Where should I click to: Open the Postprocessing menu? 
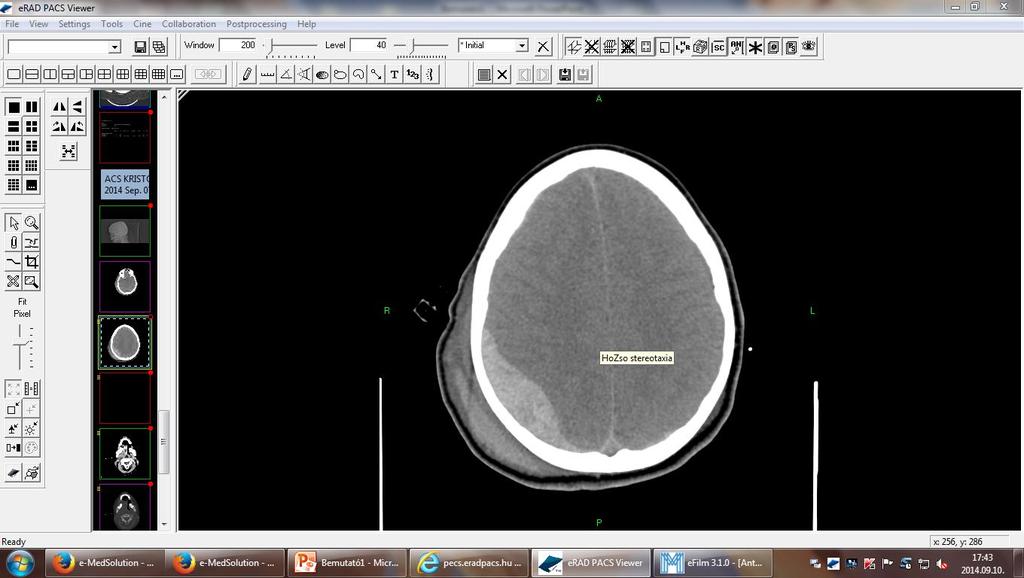(x=257, y=24)
